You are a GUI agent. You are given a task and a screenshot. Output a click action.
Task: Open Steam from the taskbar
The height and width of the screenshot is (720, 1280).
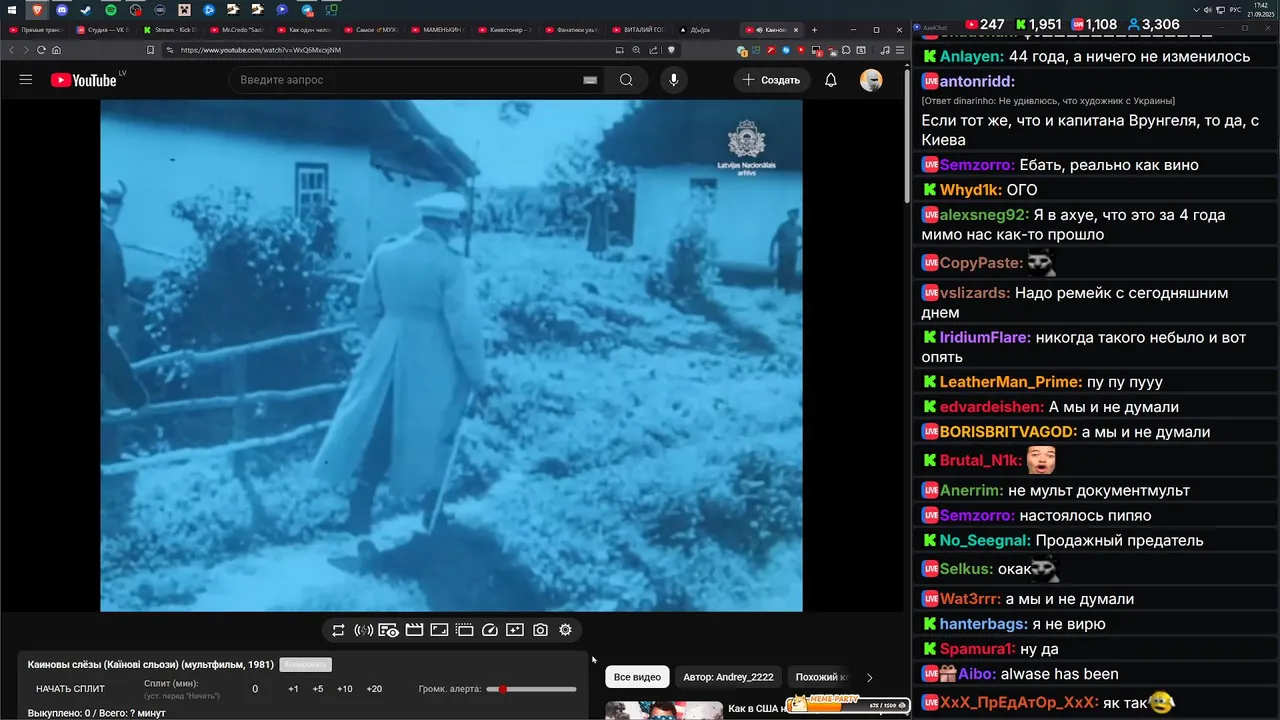coord(86,10)
